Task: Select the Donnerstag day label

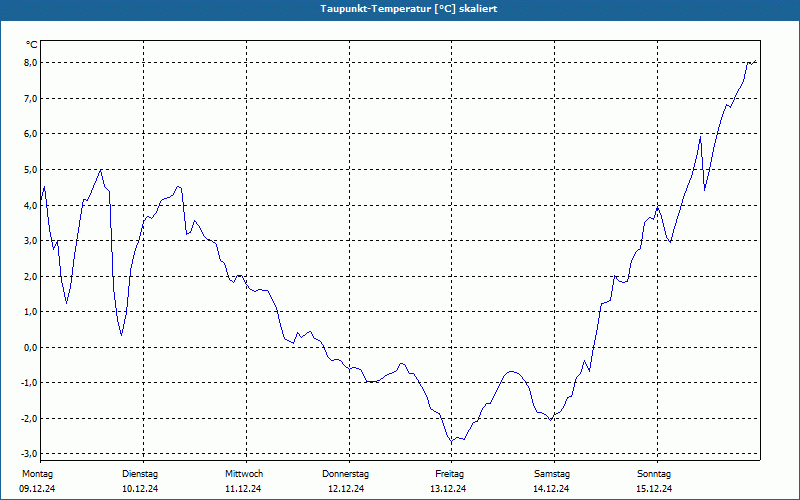Action: point(346,474)
